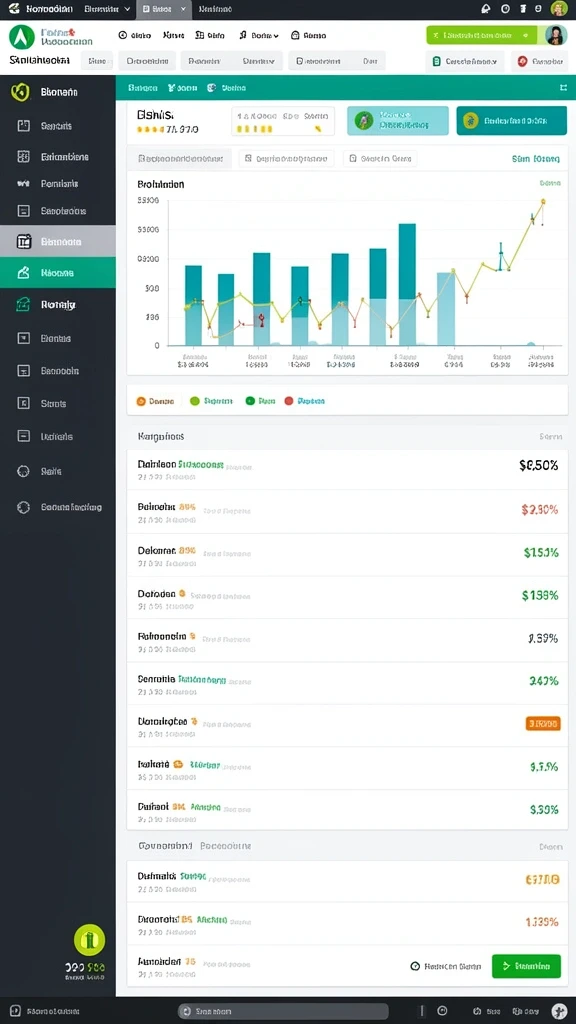576x1024 pixels.
Task: Click the dark-teal card button
Action: point(511,120)
